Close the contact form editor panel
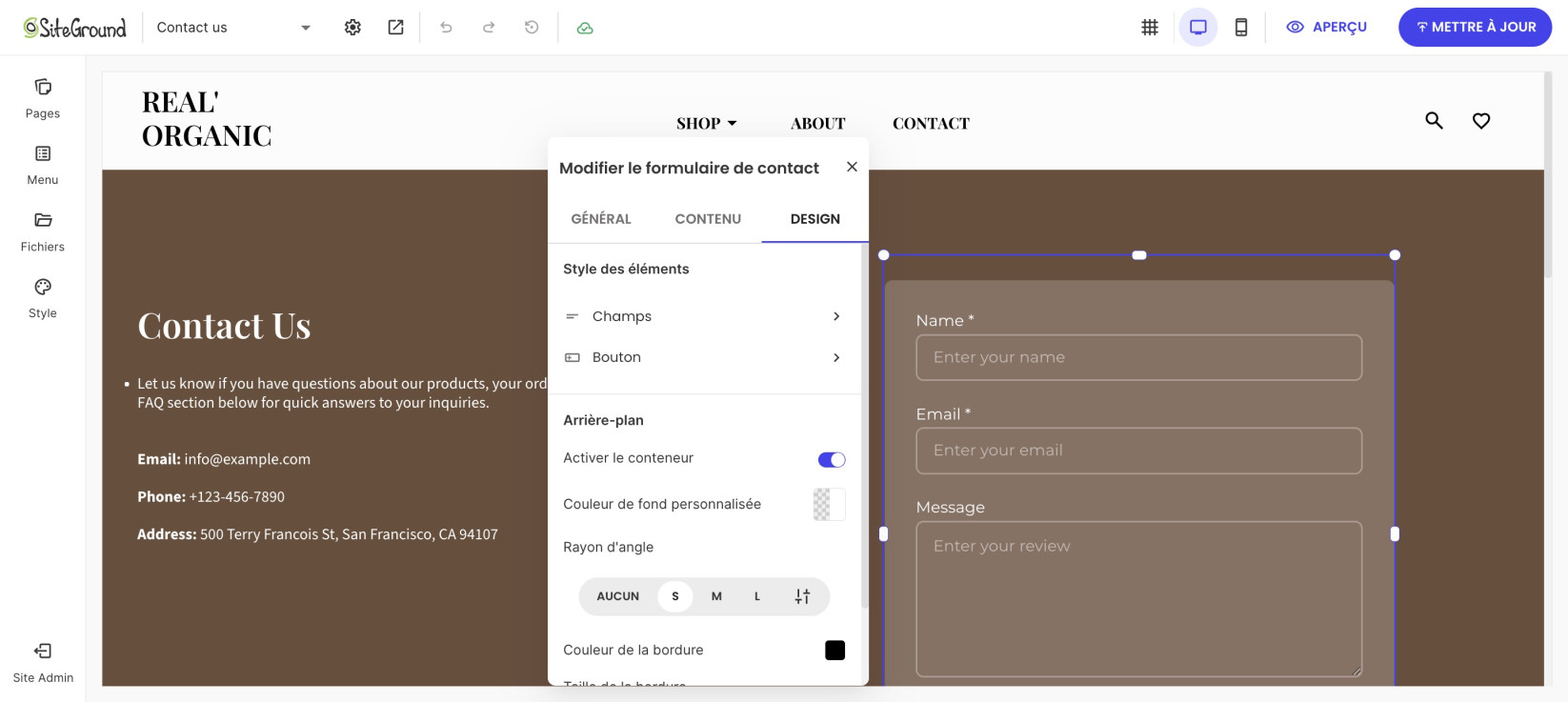Screen dimensions: 1568x702 point(852,167)
